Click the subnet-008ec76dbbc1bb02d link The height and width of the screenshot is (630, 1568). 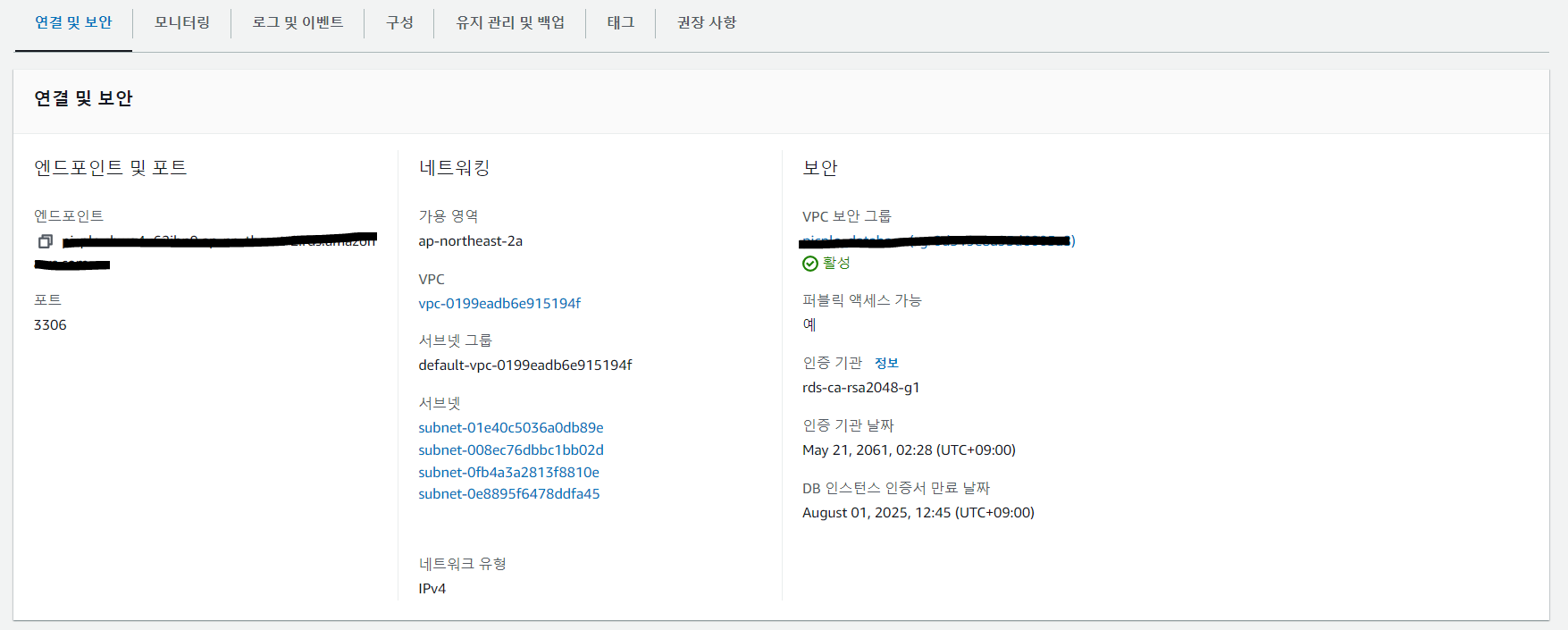point(511,450)
